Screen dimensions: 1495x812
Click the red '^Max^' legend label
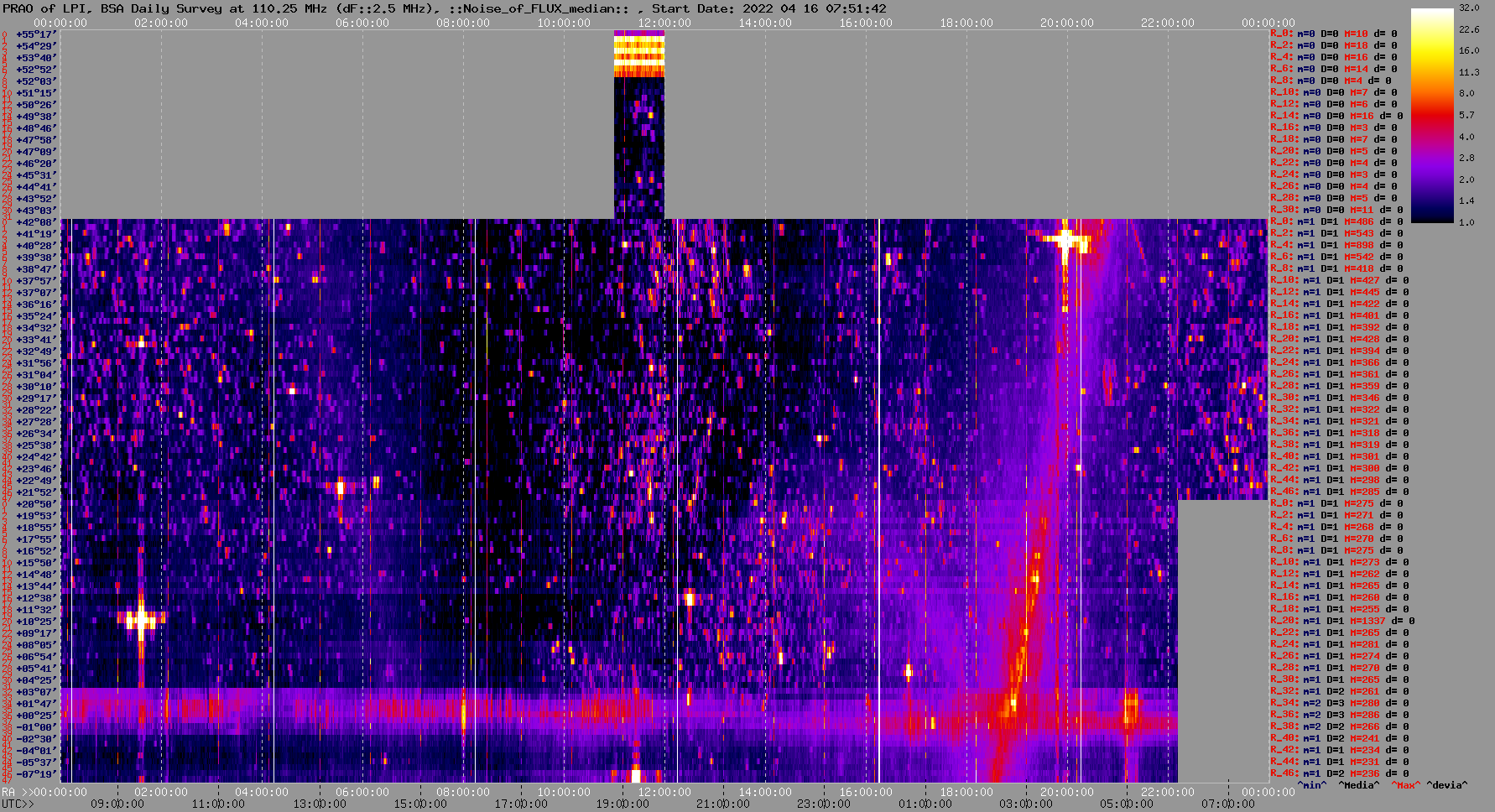pos(1405,786)
